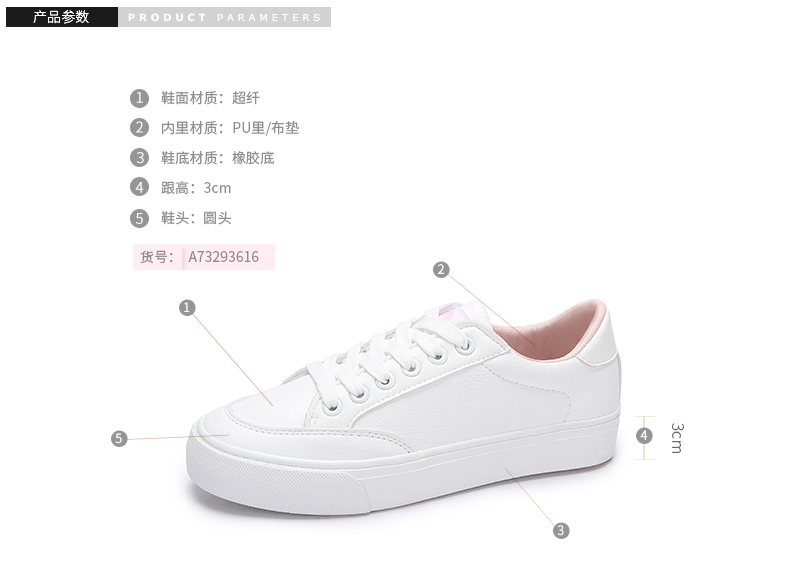Click the callout marker 2 above the shoe collar
This screenshot has width=790, height=577.
pos(441,270)
